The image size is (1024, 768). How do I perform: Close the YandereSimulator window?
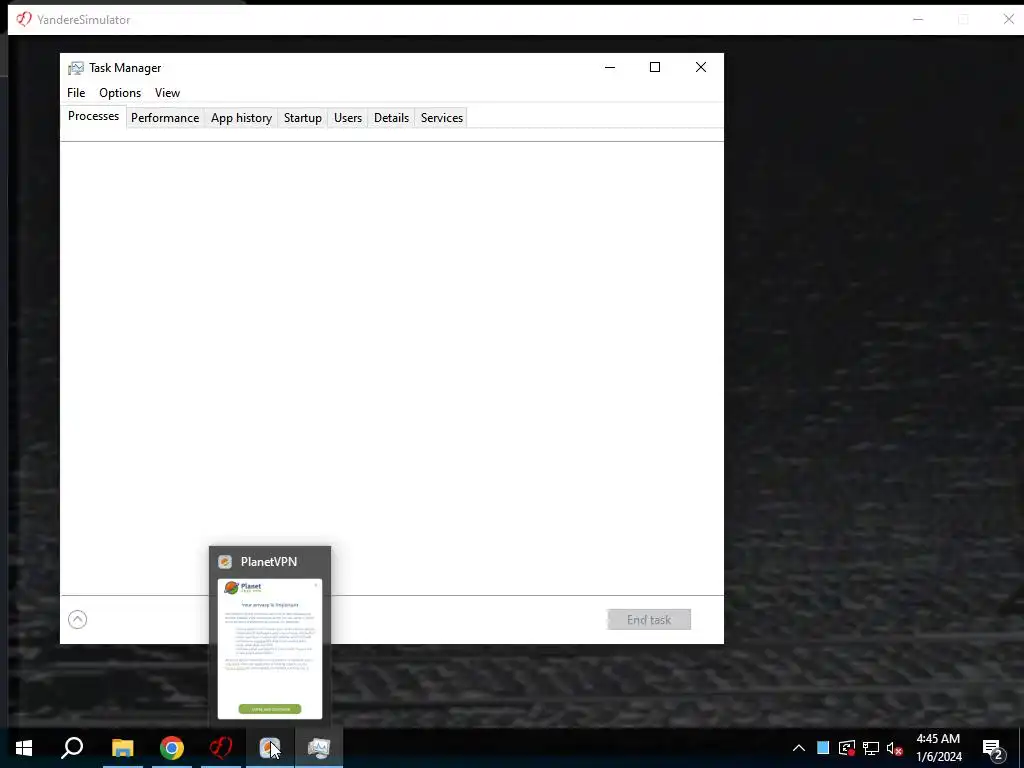1008,20
